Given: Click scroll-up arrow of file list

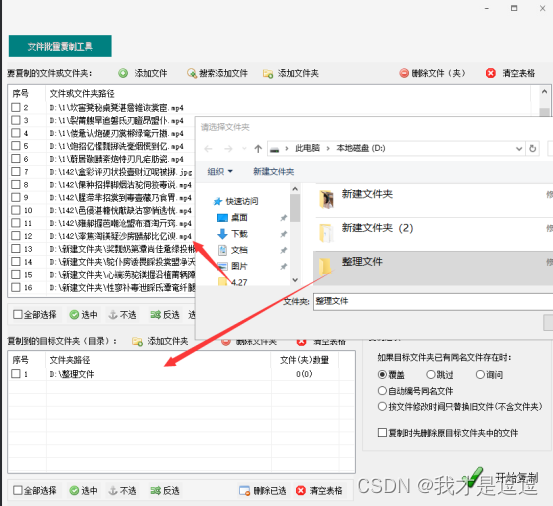Looking at the screenshot, I should point(544,91).
